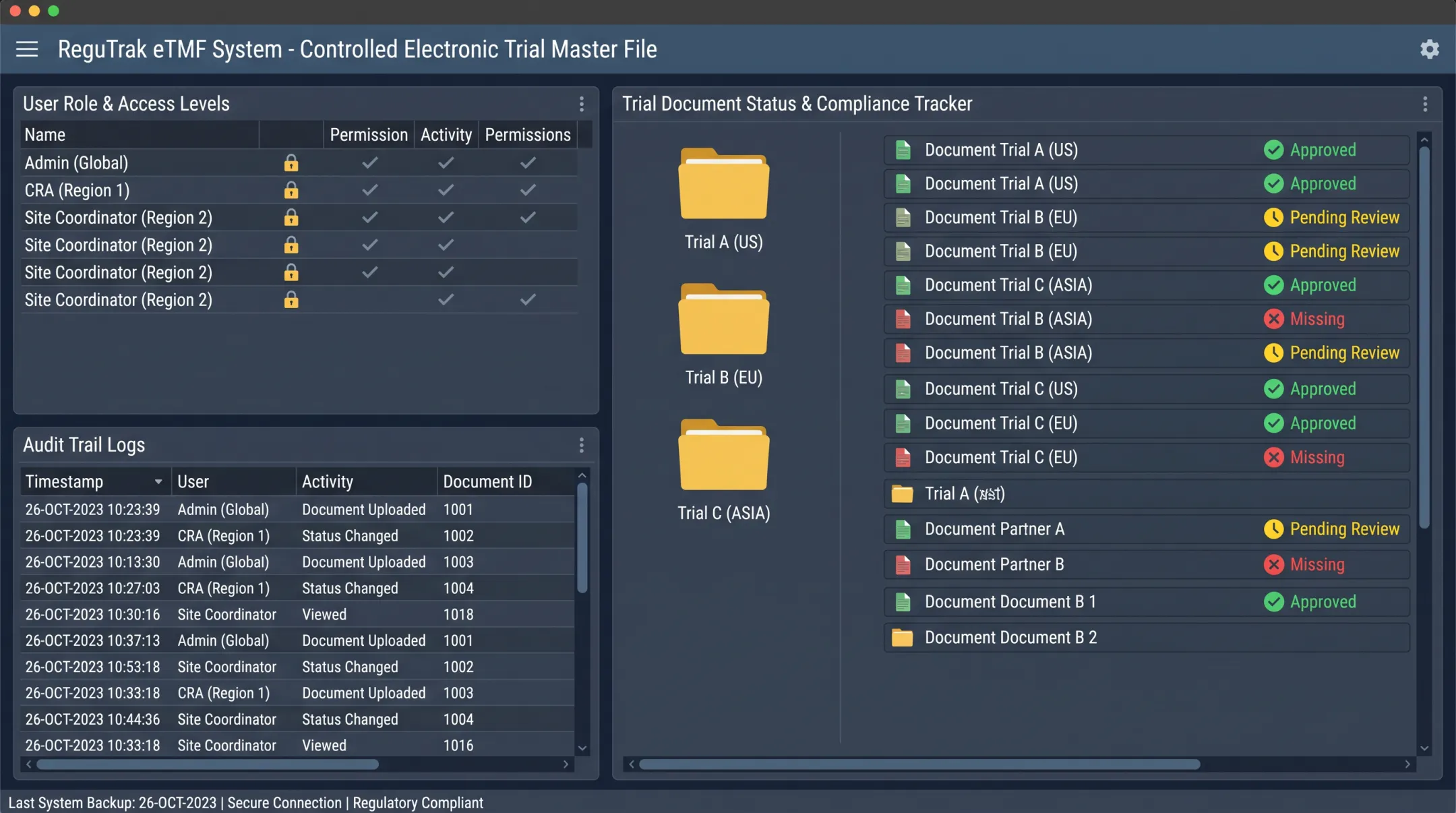Open User Role & Access Levels options menu
1456x813 pixels.
[x=581, y=104]
